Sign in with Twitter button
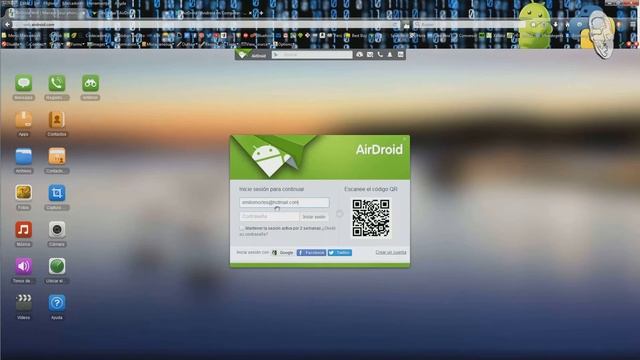 (340, 253)
